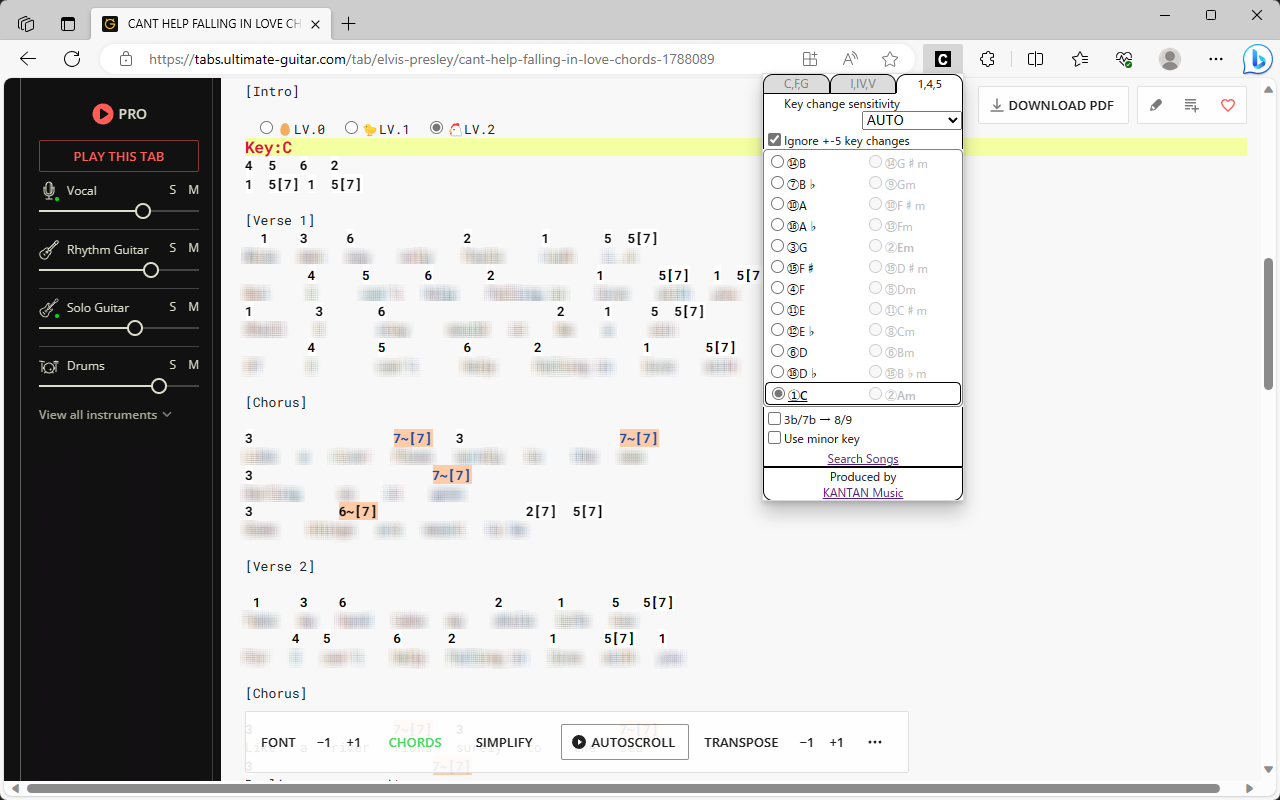Screen dimensions: 1280x800
Task: Click the PRO play logo
Action: pos(119,114)
